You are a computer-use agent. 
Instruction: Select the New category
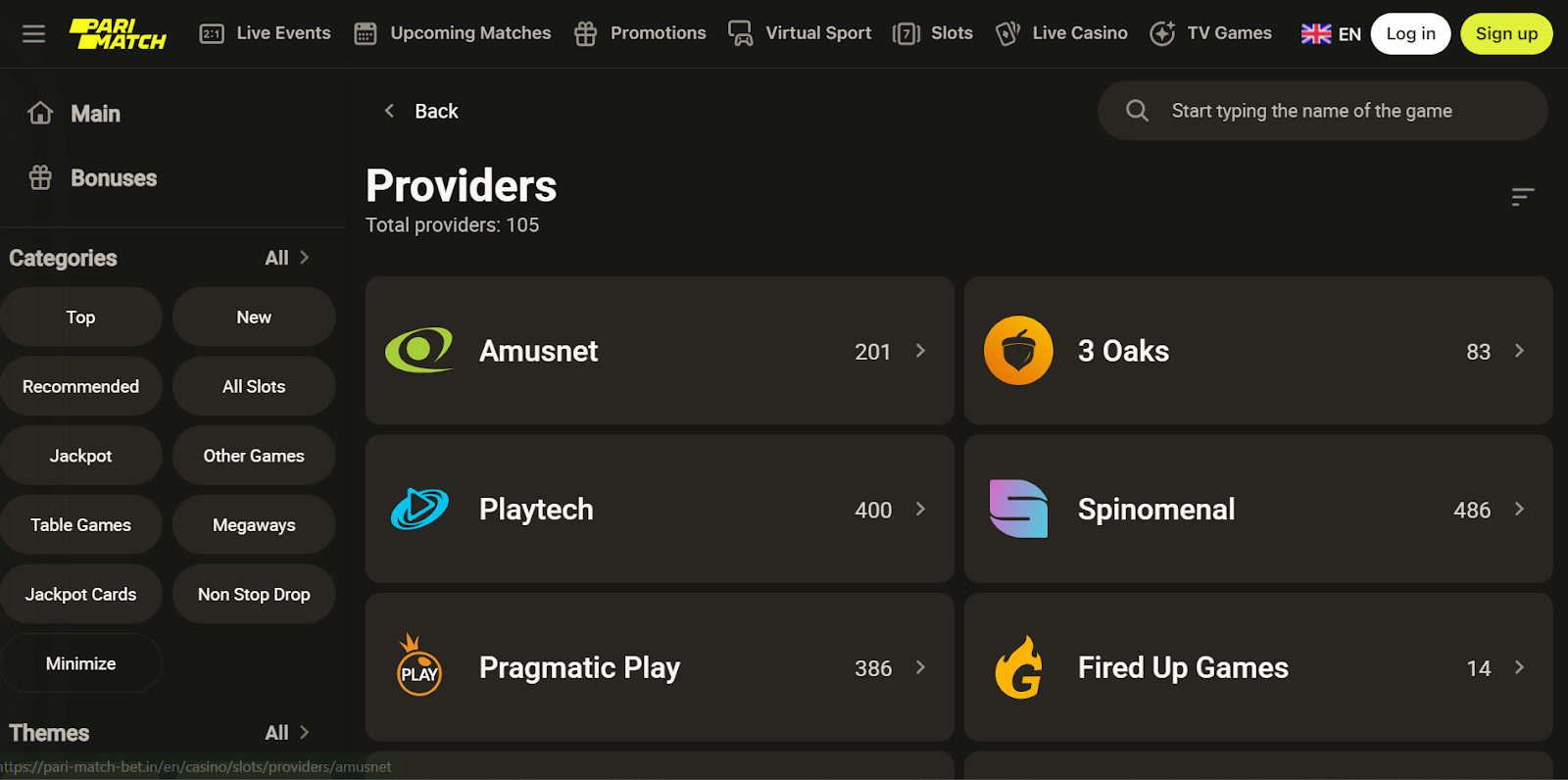tap(254, 317)
